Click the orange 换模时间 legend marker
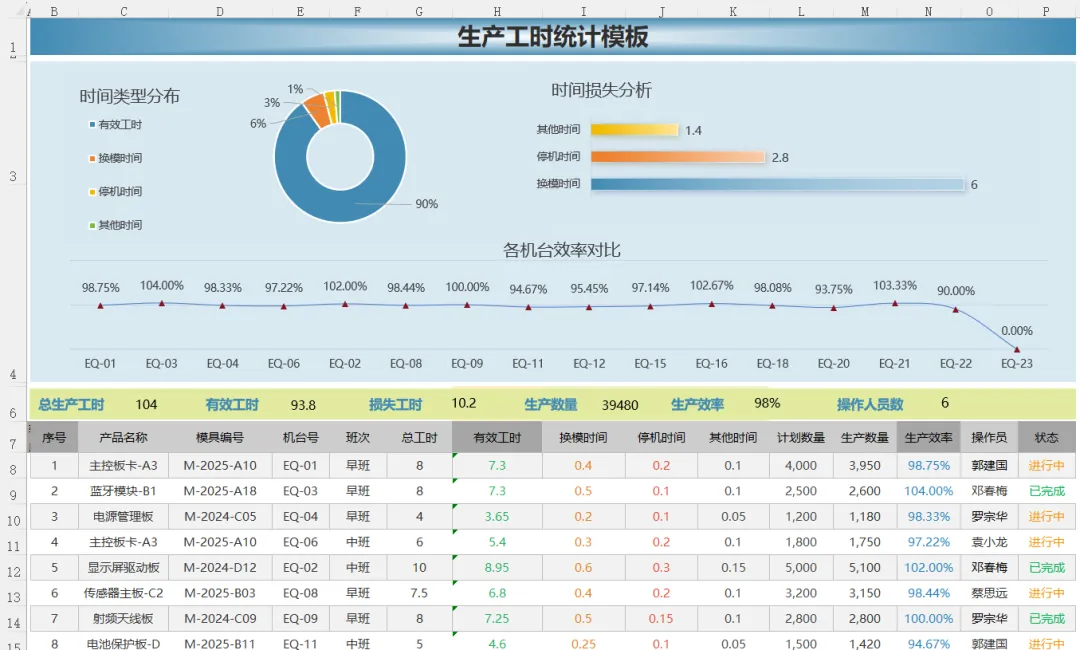 [x=92, y=158]
